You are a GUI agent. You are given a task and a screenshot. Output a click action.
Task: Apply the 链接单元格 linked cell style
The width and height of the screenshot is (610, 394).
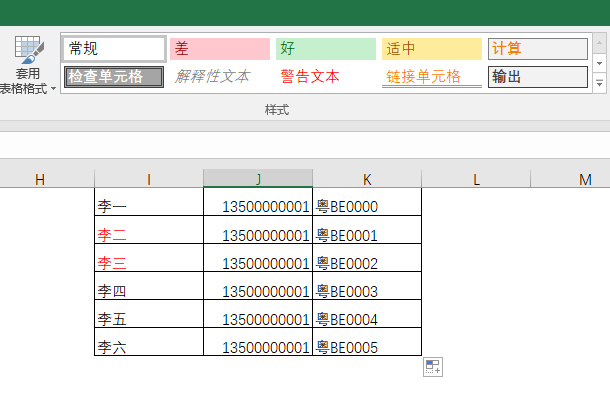(432, 77)
